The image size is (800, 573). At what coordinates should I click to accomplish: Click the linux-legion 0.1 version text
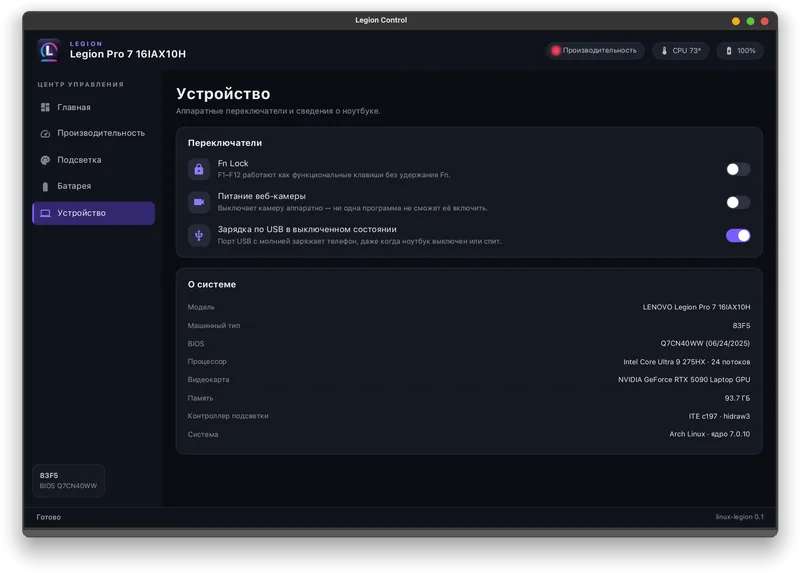click(x=739, y=517)
